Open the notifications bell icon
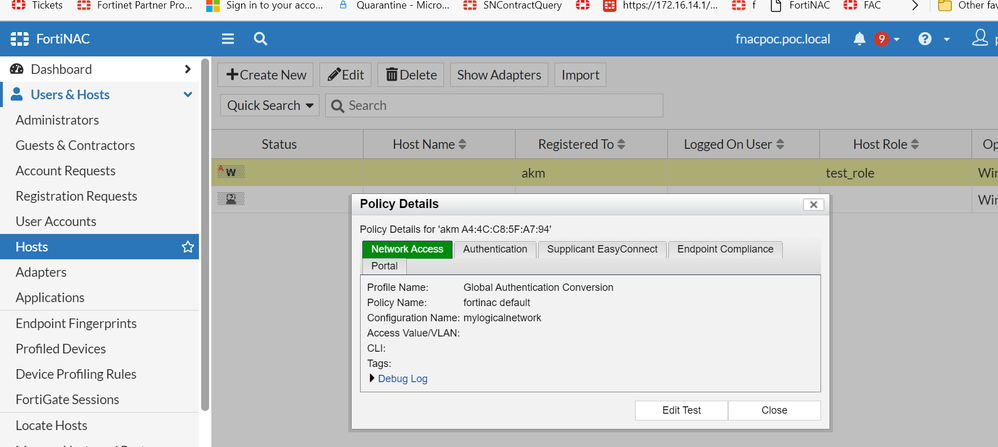This screenshot has width=998, height=447. click(859, 39)
